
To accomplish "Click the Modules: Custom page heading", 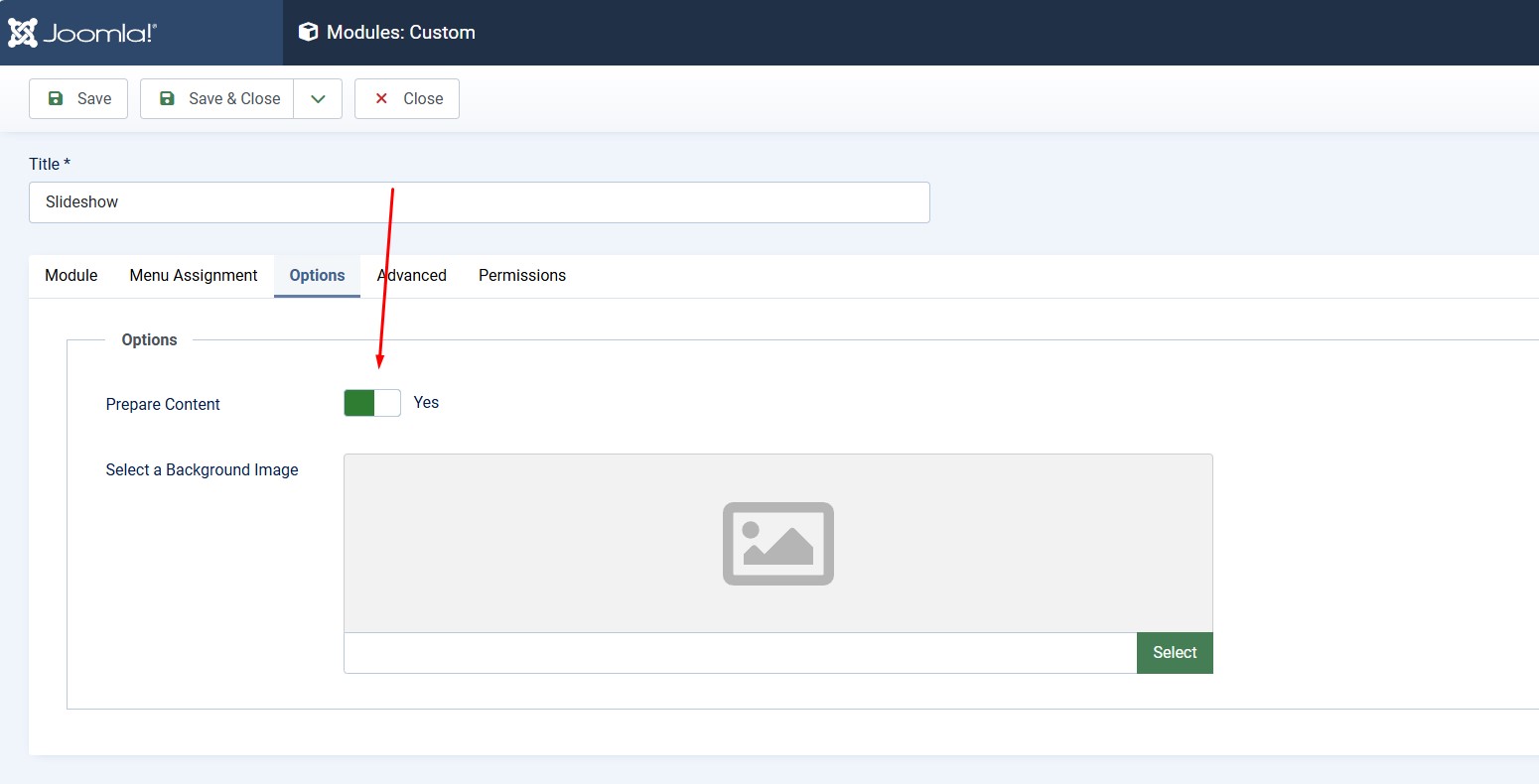I will (401, 33).
